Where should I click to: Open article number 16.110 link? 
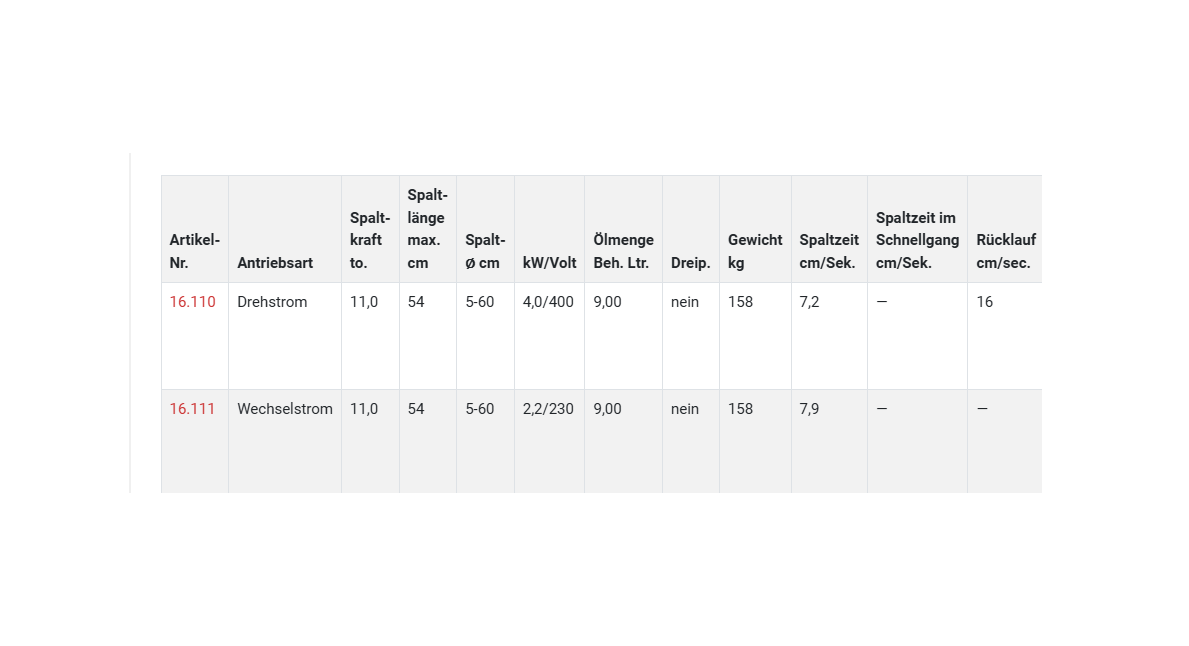coord(192,302)
